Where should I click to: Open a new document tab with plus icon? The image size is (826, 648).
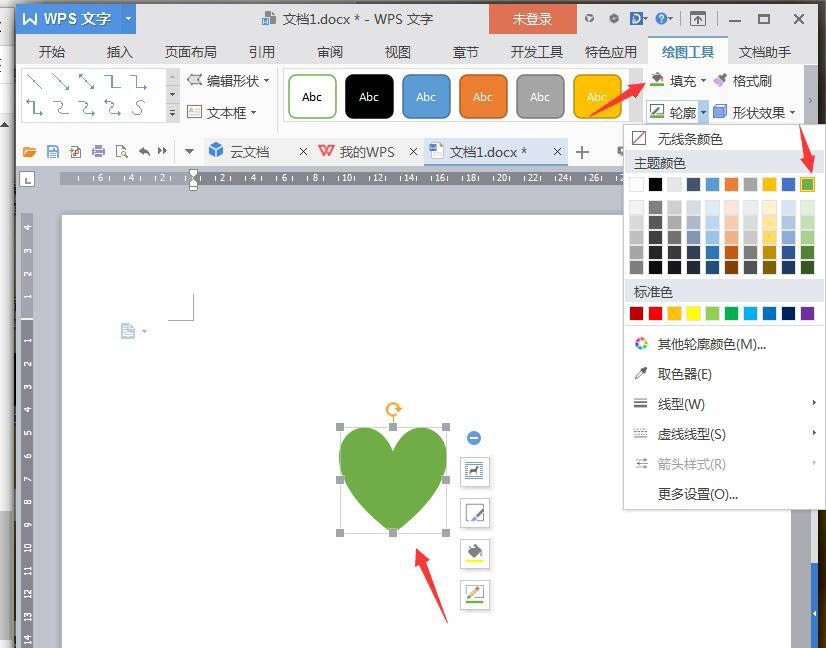click(582, 152)
